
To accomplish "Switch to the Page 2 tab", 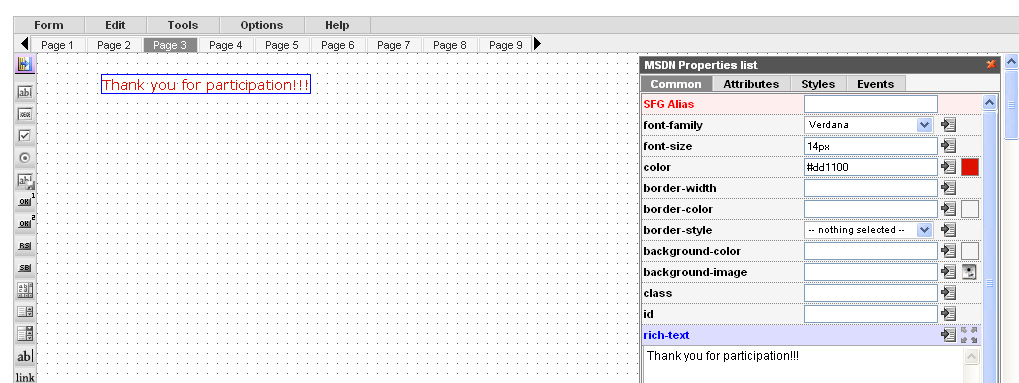I will point(114,45).
